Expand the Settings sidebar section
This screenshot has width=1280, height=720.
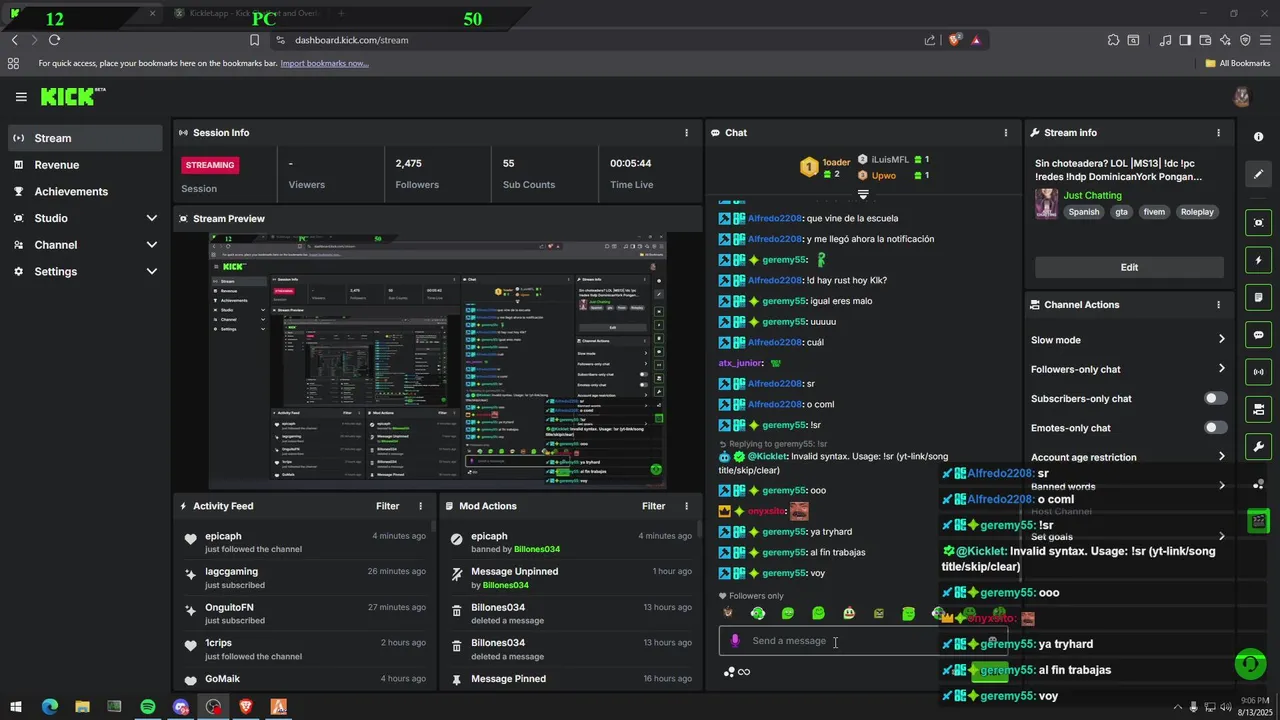tap(85, 271)
